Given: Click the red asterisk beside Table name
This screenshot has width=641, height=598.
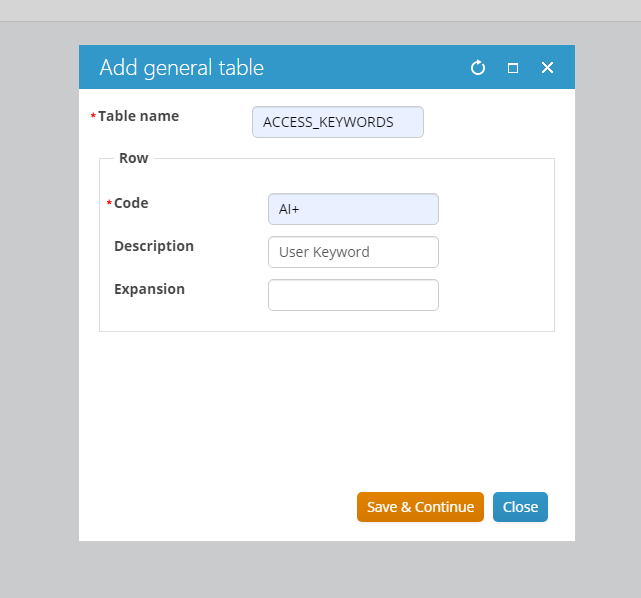Looking at the screenshot, I should [x=94, y=117].
